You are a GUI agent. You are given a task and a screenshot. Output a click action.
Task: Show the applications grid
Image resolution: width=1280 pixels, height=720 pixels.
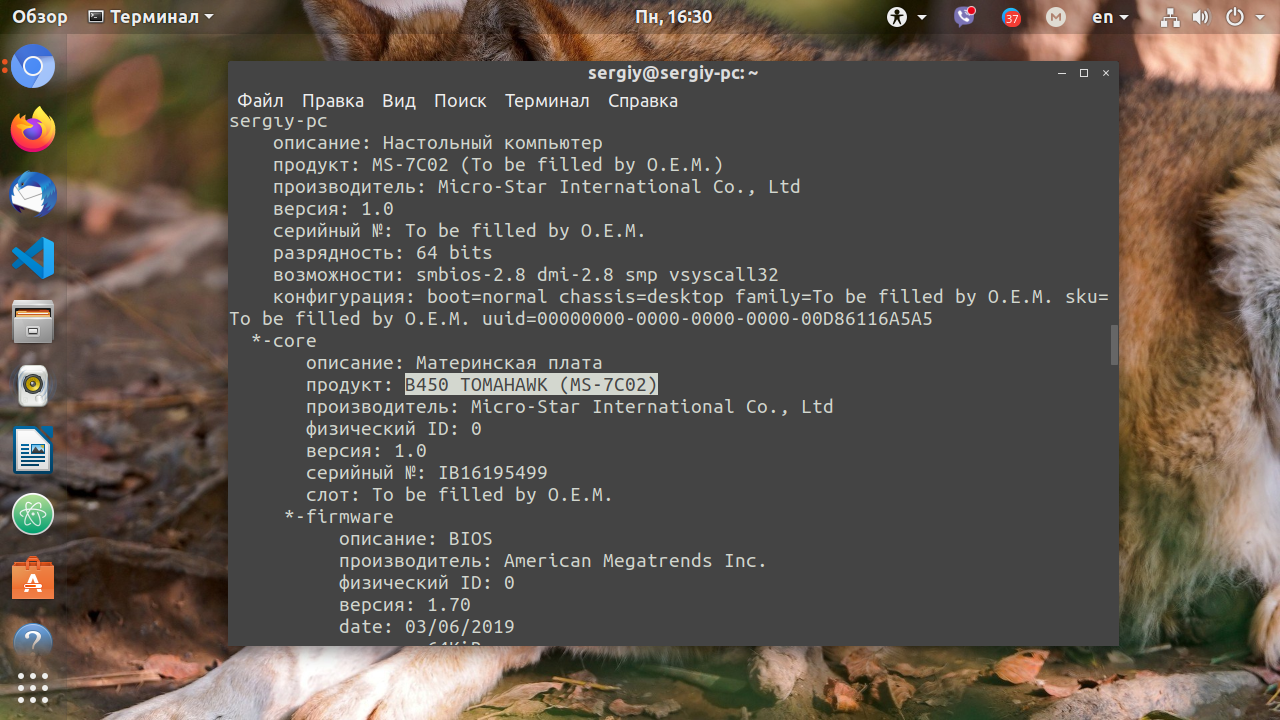point(33,687)
